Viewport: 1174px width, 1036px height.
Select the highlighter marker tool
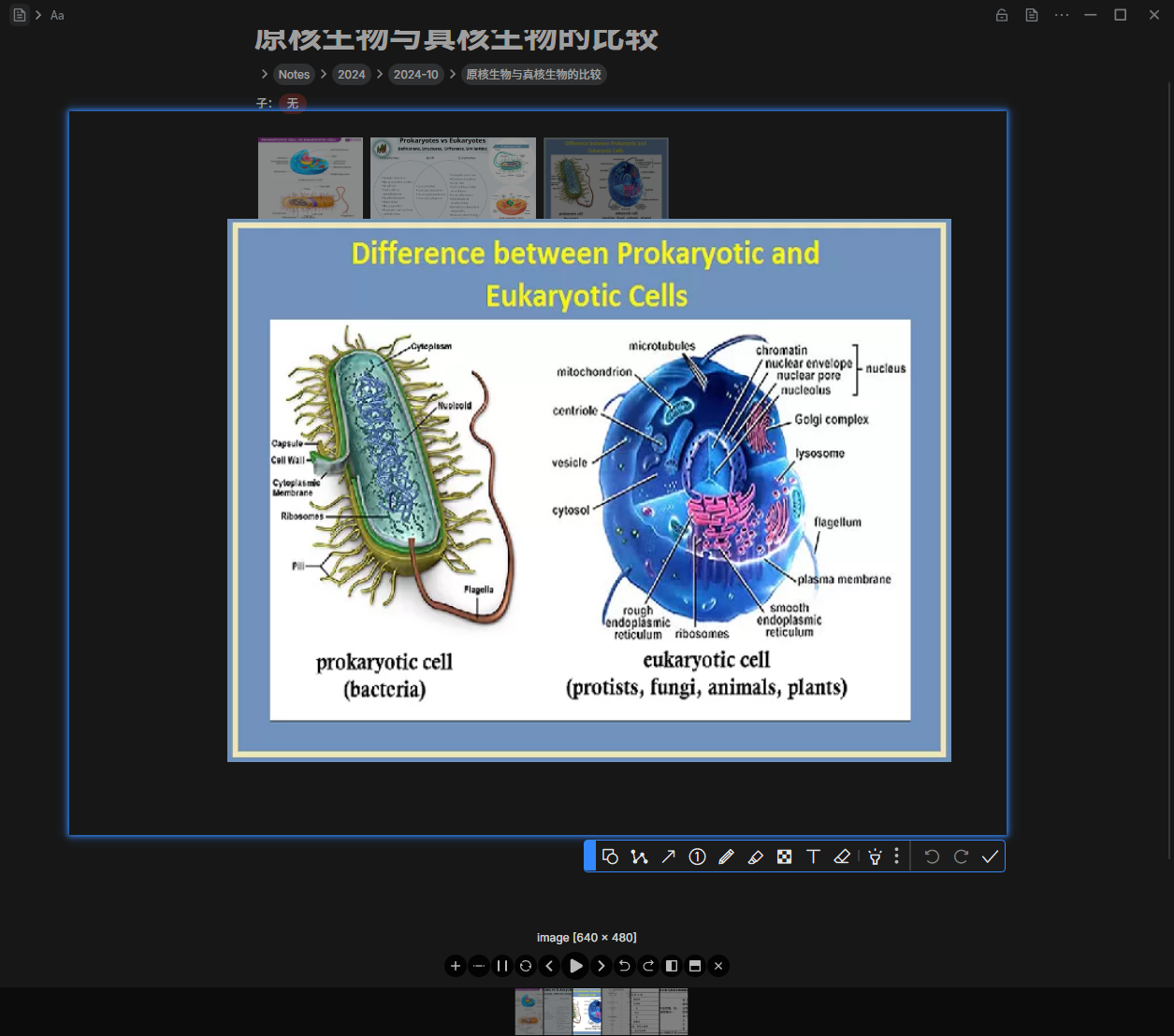tap(755, 856)
